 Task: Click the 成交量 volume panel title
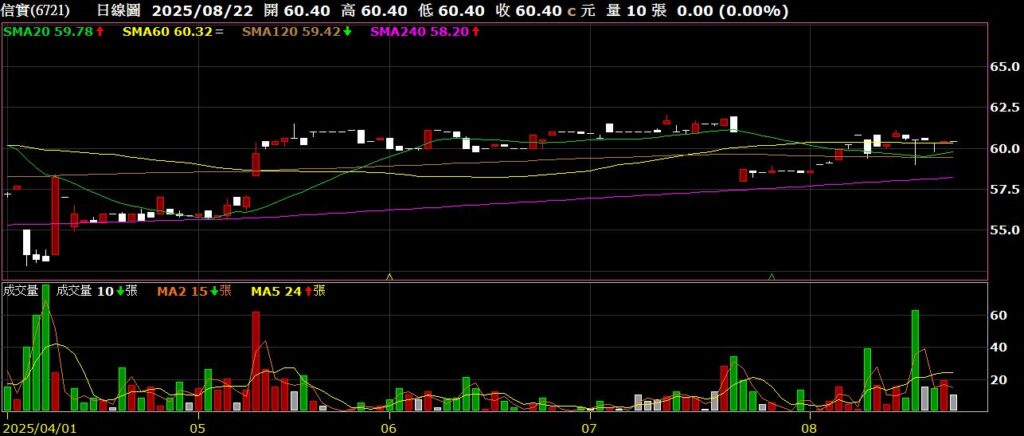(21, 291)
